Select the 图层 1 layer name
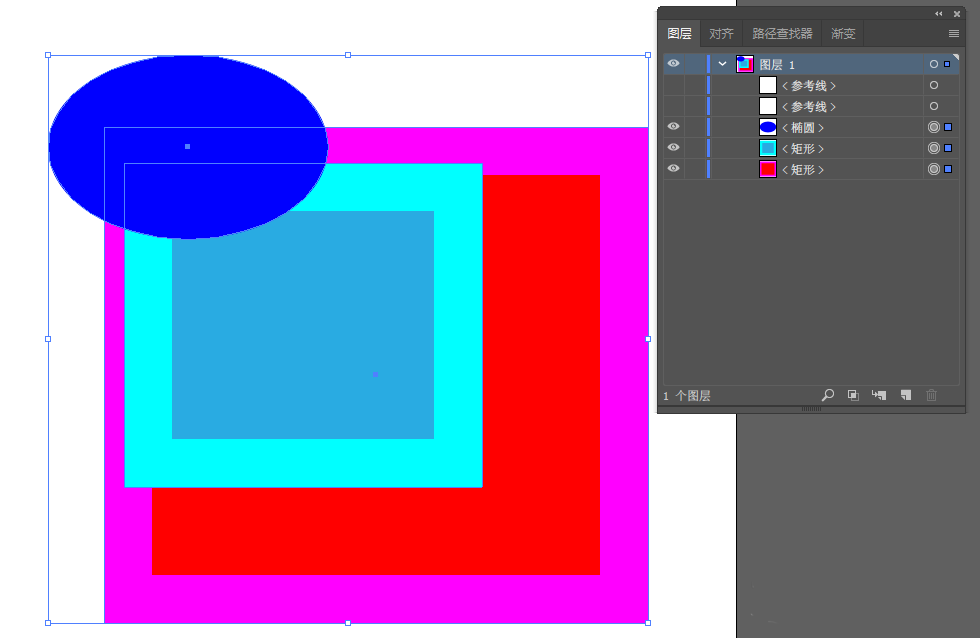This screenshot has height=638, width=980. coord(777,64)
